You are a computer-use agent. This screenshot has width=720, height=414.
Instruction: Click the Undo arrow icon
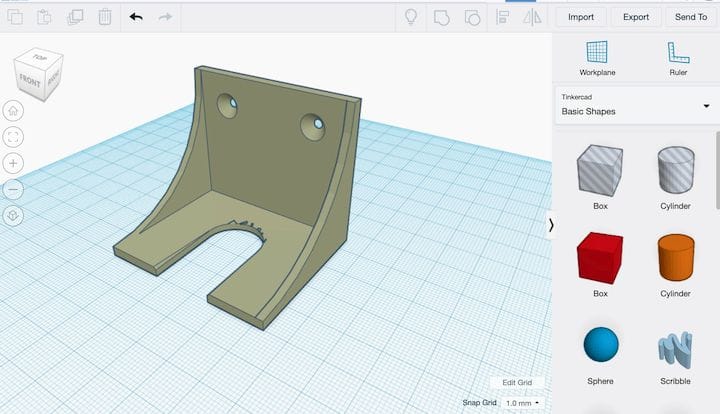pyautogui.click(x=136, y=17)
